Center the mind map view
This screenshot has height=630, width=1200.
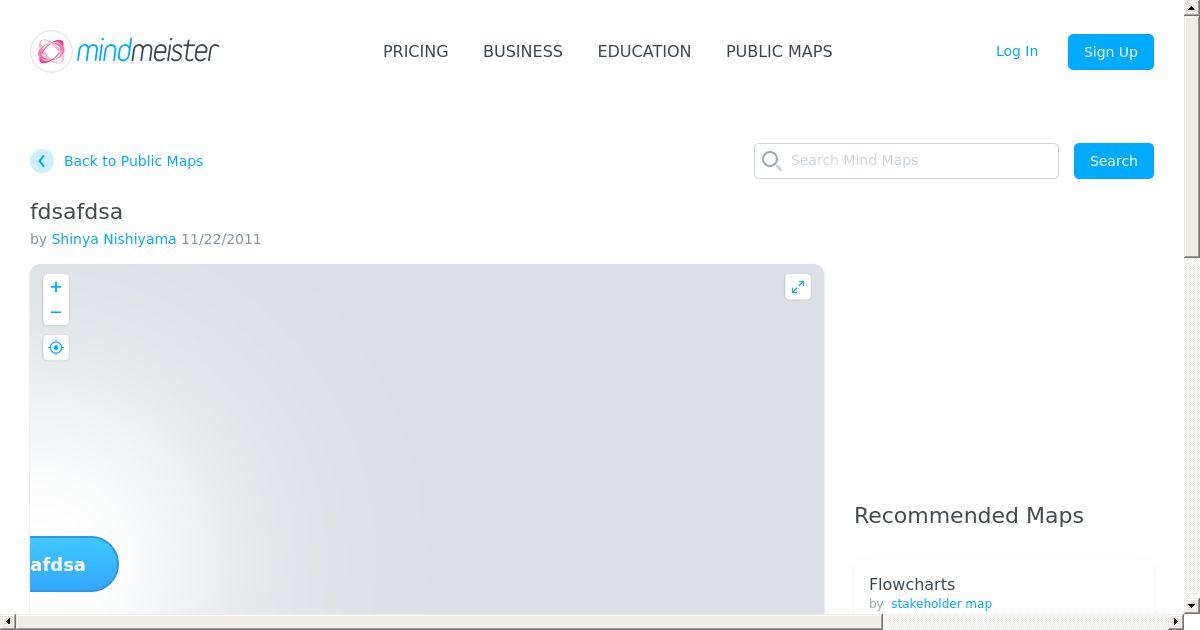[56, 348]
